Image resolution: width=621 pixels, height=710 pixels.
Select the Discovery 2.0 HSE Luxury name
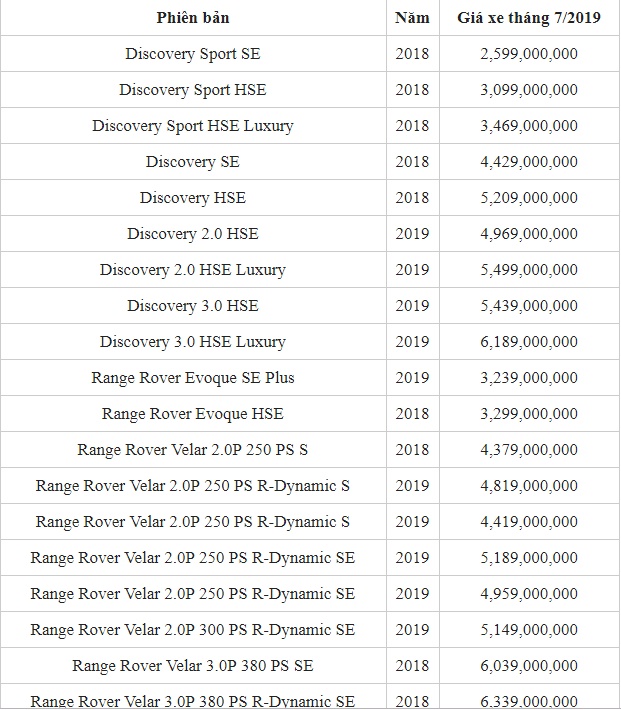pyautogui.click(x=192, y=270)
